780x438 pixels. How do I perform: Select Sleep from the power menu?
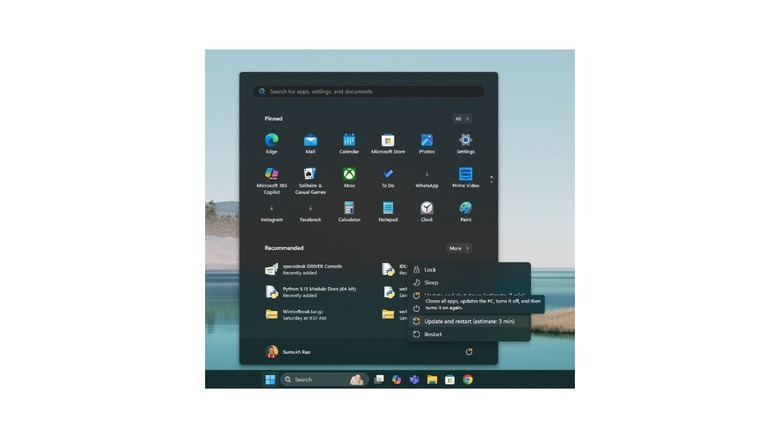point(469,283)
